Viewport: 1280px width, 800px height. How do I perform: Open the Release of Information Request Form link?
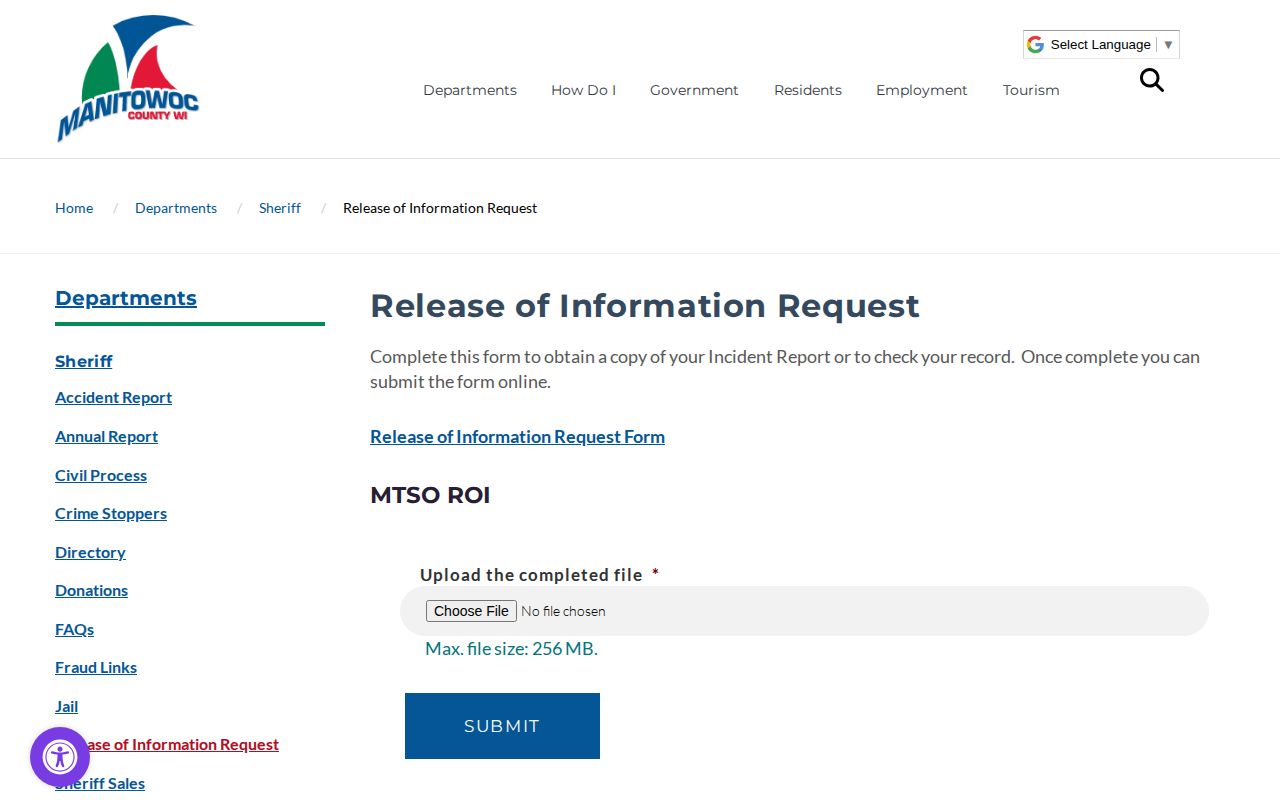click(517, 436)
